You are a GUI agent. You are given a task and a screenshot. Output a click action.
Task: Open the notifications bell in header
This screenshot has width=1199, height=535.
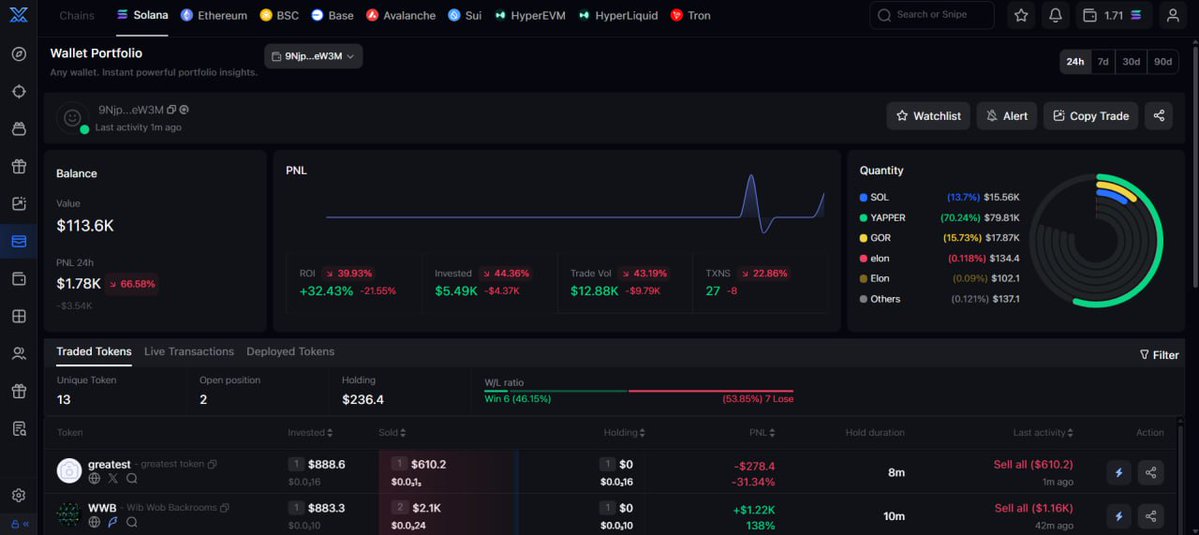pos(1055,15)
